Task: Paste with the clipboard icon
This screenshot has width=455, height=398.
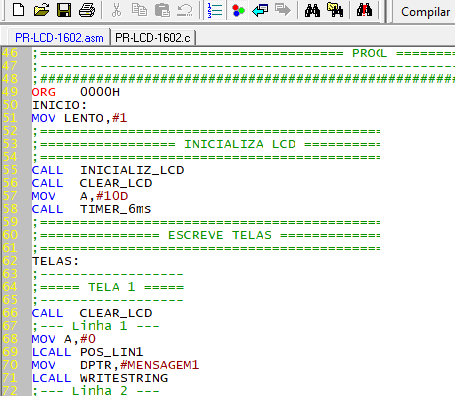Action: (162, 10)
